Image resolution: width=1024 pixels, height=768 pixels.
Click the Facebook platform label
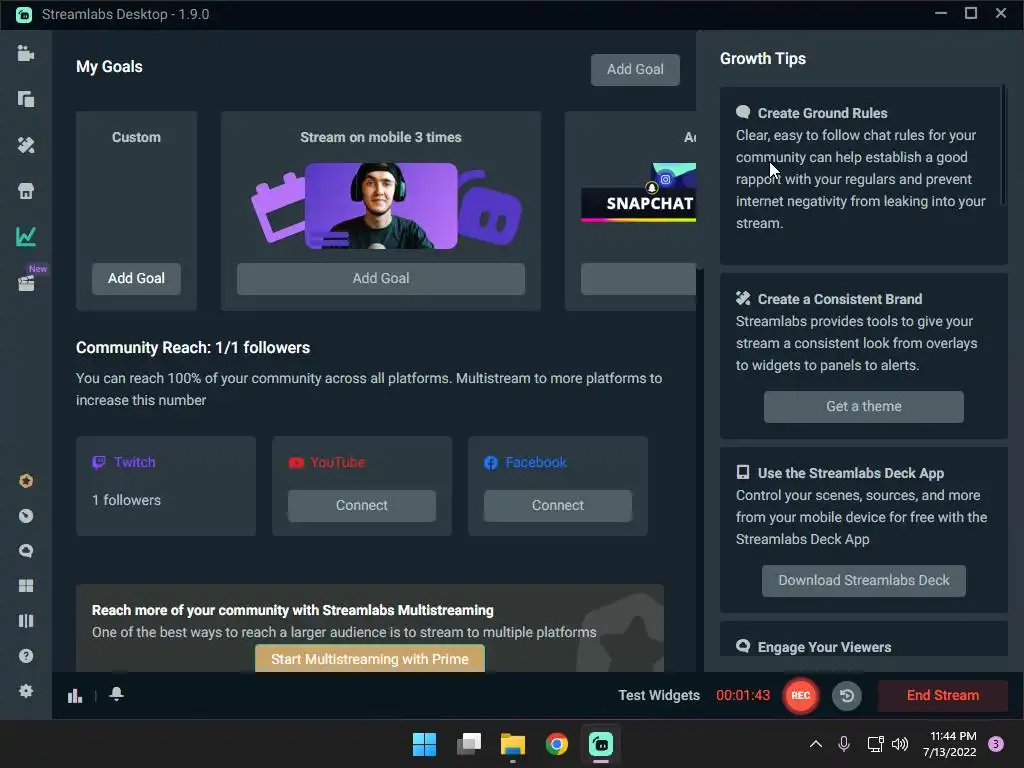click(536, 462)
